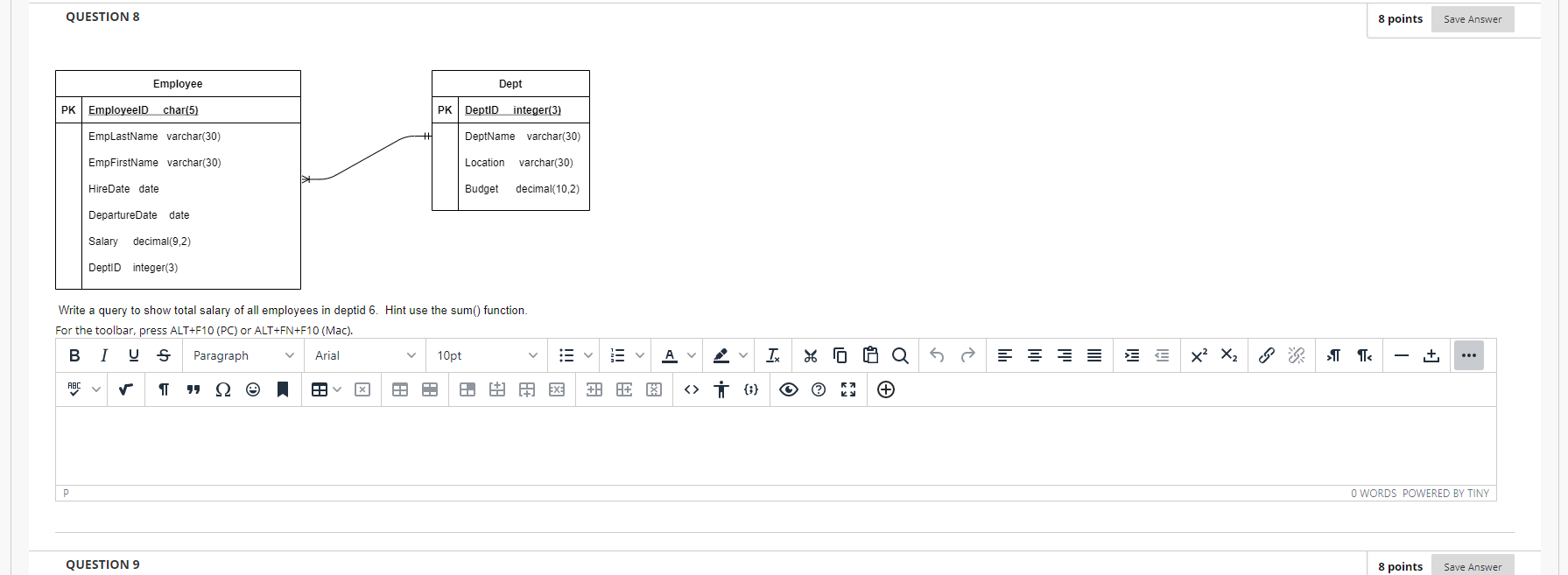The width and height of the screenshot is (1568, 575).
Task: Save Answer for Question 8
Action: tap(1473, 19)
